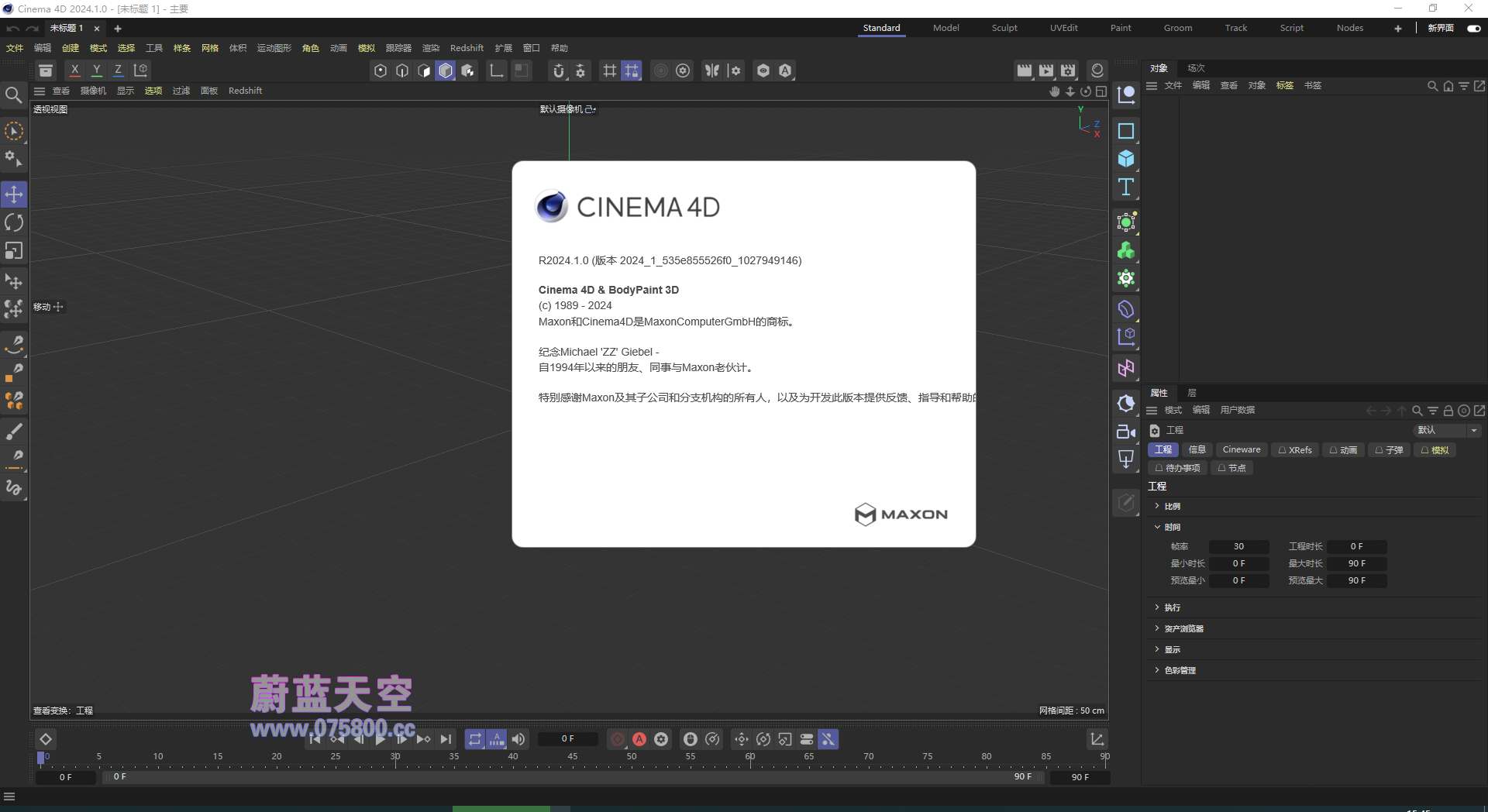The width and height of the screenshot is (1488, 812).
Task: Toggle the 新界面 switch
Action: coord(1474,28)
